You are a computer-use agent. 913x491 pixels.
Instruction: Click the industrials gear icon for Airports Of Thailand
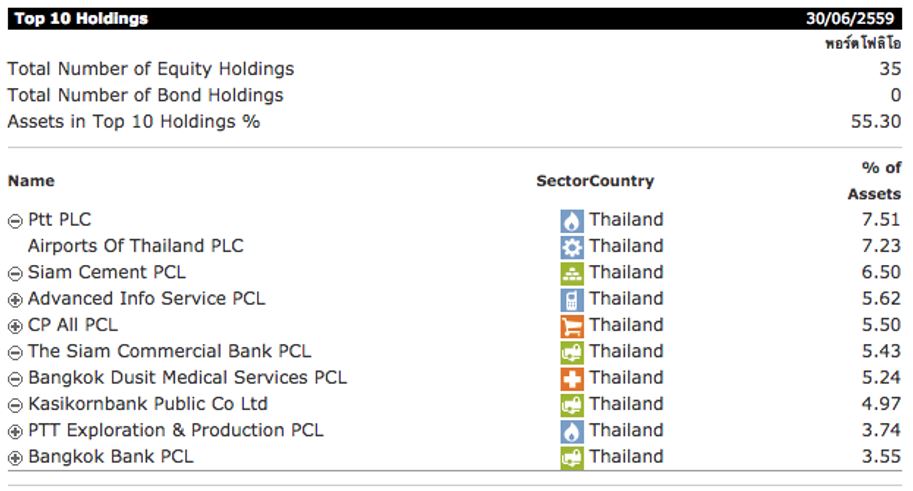(x=572, y=247)
